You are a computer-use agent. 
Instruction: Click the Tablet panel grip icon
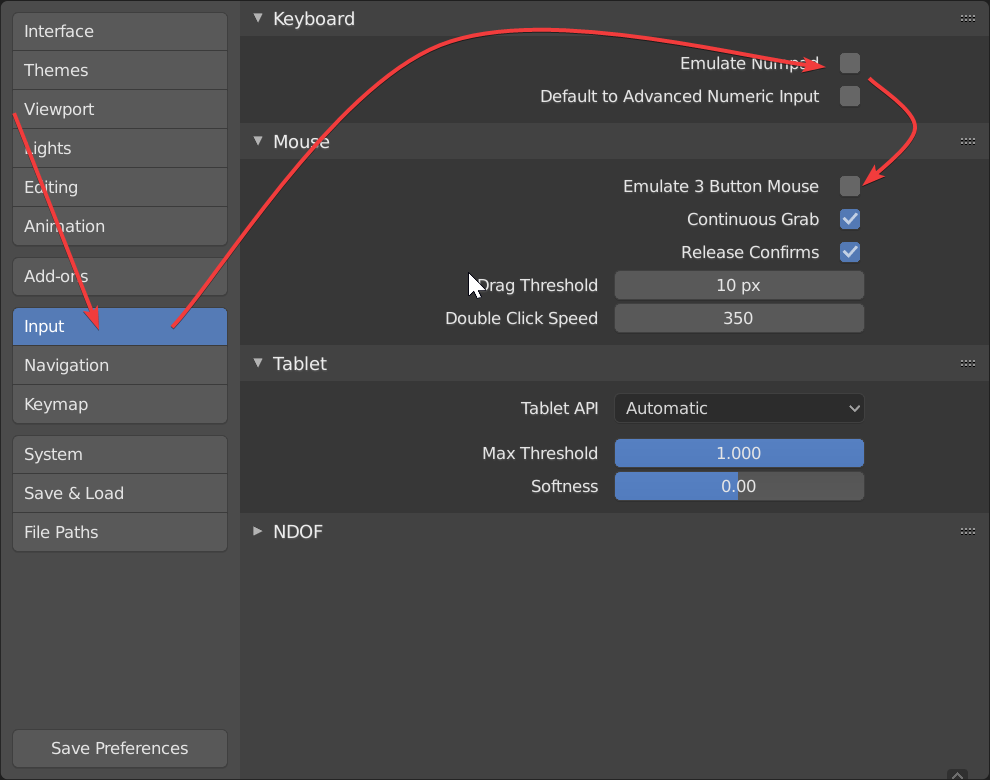[967, 363]
